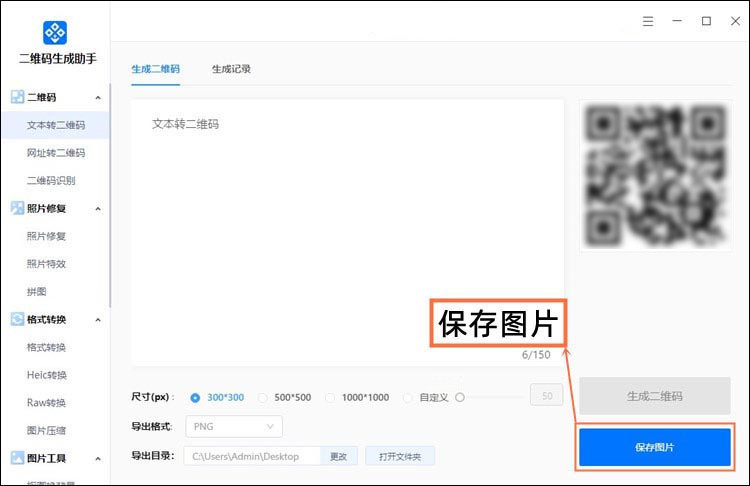Minimize the window

pos(677,21)
